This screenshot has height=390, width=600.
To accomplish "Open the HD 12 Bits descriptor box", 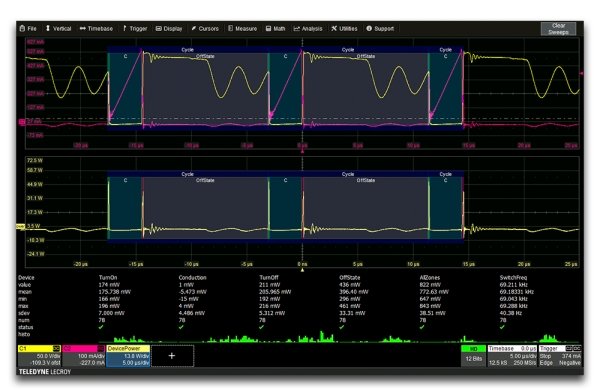I will click(x=473, y=356).
